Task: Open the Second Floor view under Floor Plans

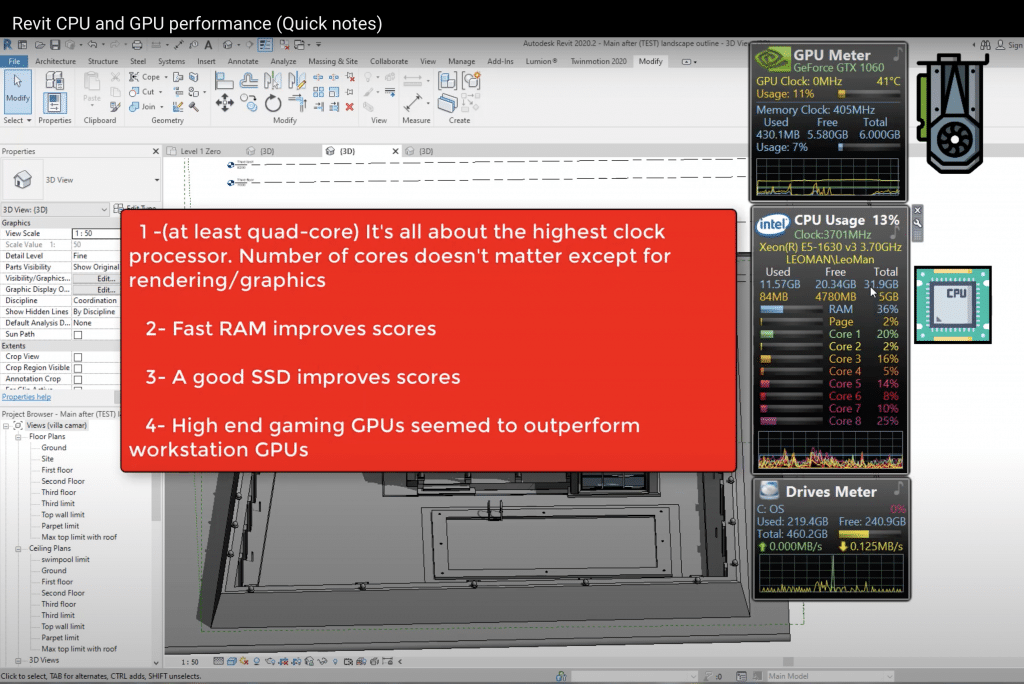Action: coord(63,481)
